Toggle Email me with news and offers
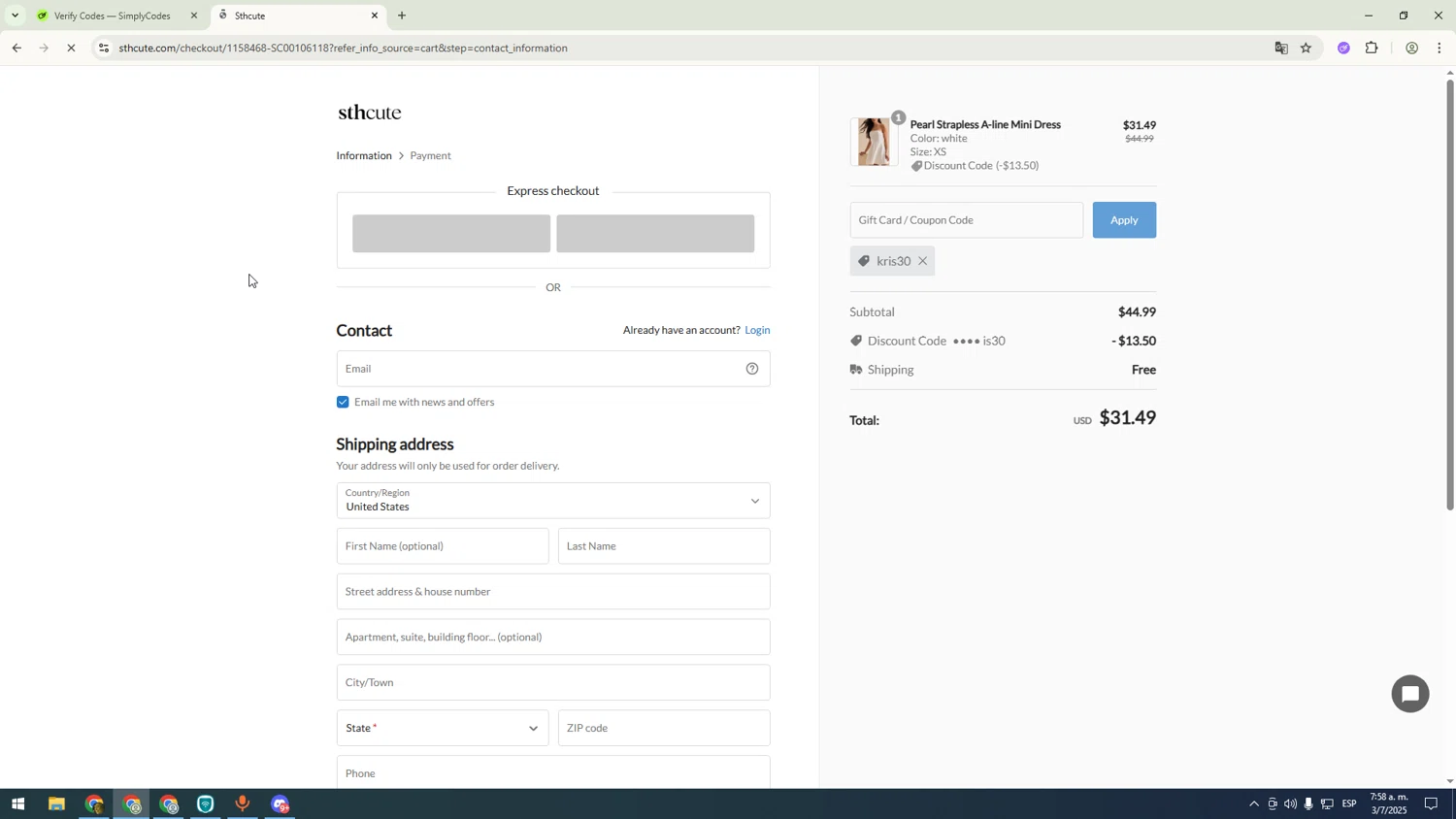1456x819 pixels. click(343, 402)
